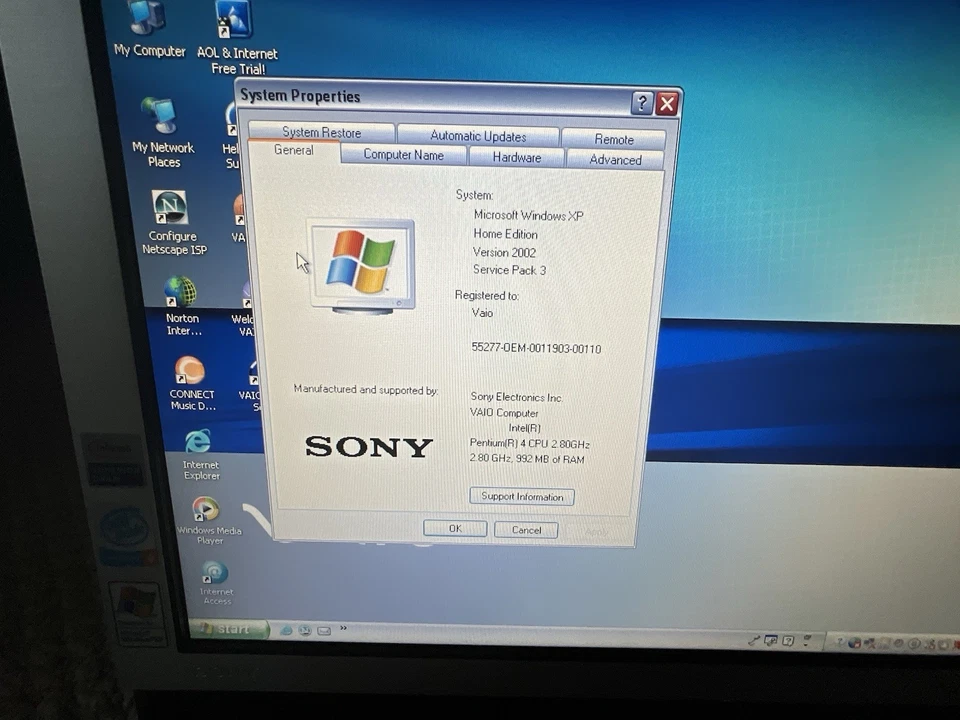Viewport: 960px width, 720px height.
Task: Click the Support Information button
Action: (521, 496)
